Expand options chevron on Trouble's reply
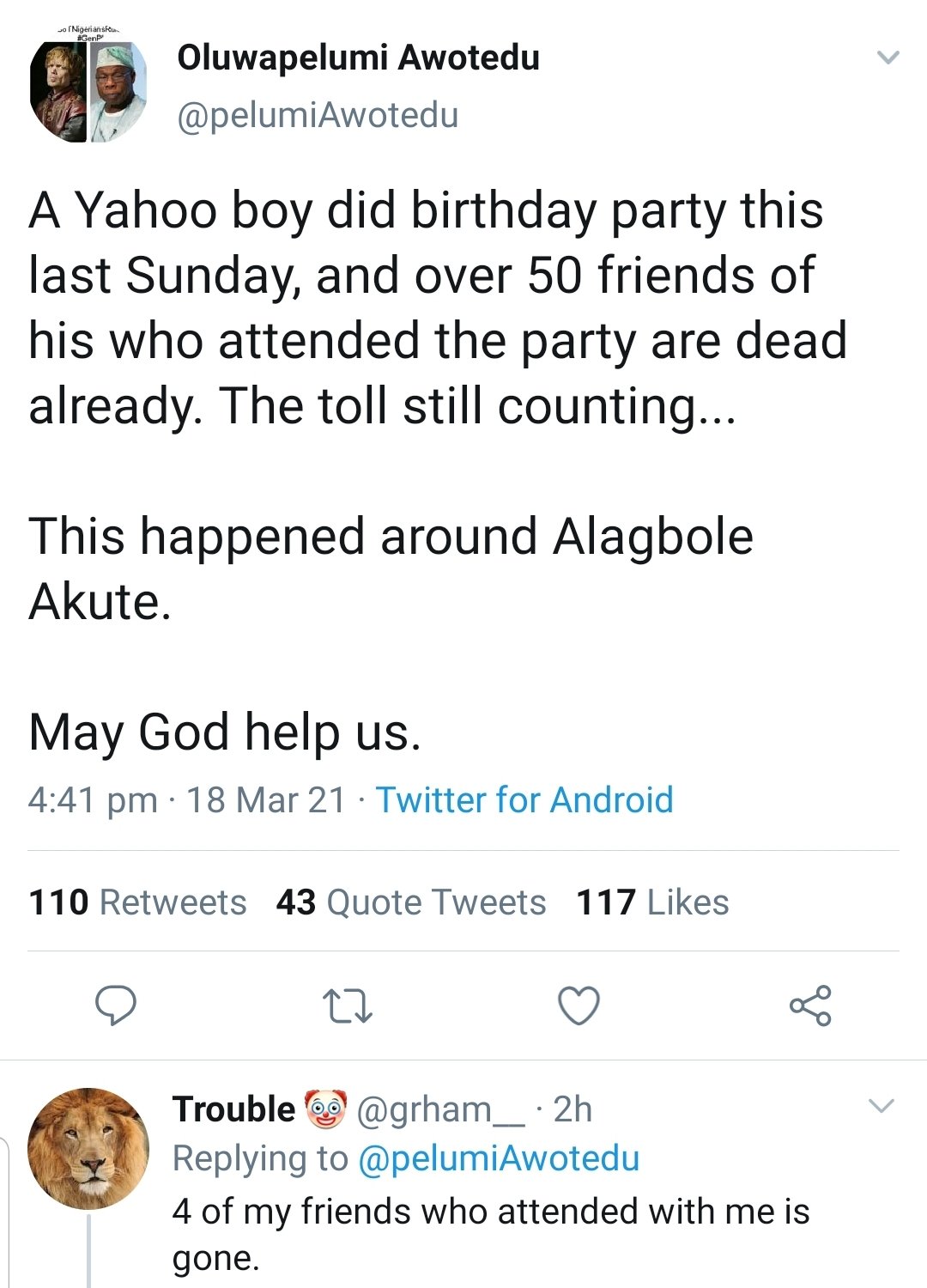Screen dimensions: 927x1288 pyautogui.click(x=882, y=1106)
